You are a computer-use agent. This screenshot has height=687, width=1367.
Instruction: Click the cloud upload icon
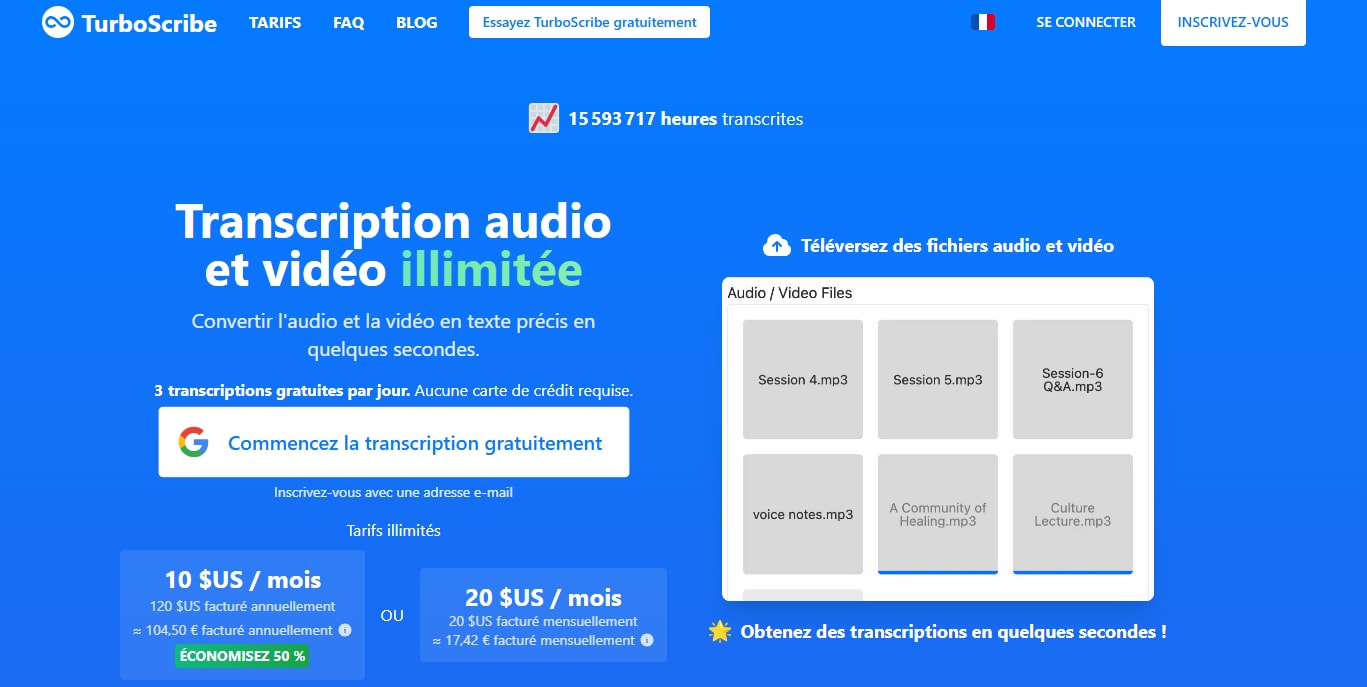pyautogui.click(x=776, y=245)
